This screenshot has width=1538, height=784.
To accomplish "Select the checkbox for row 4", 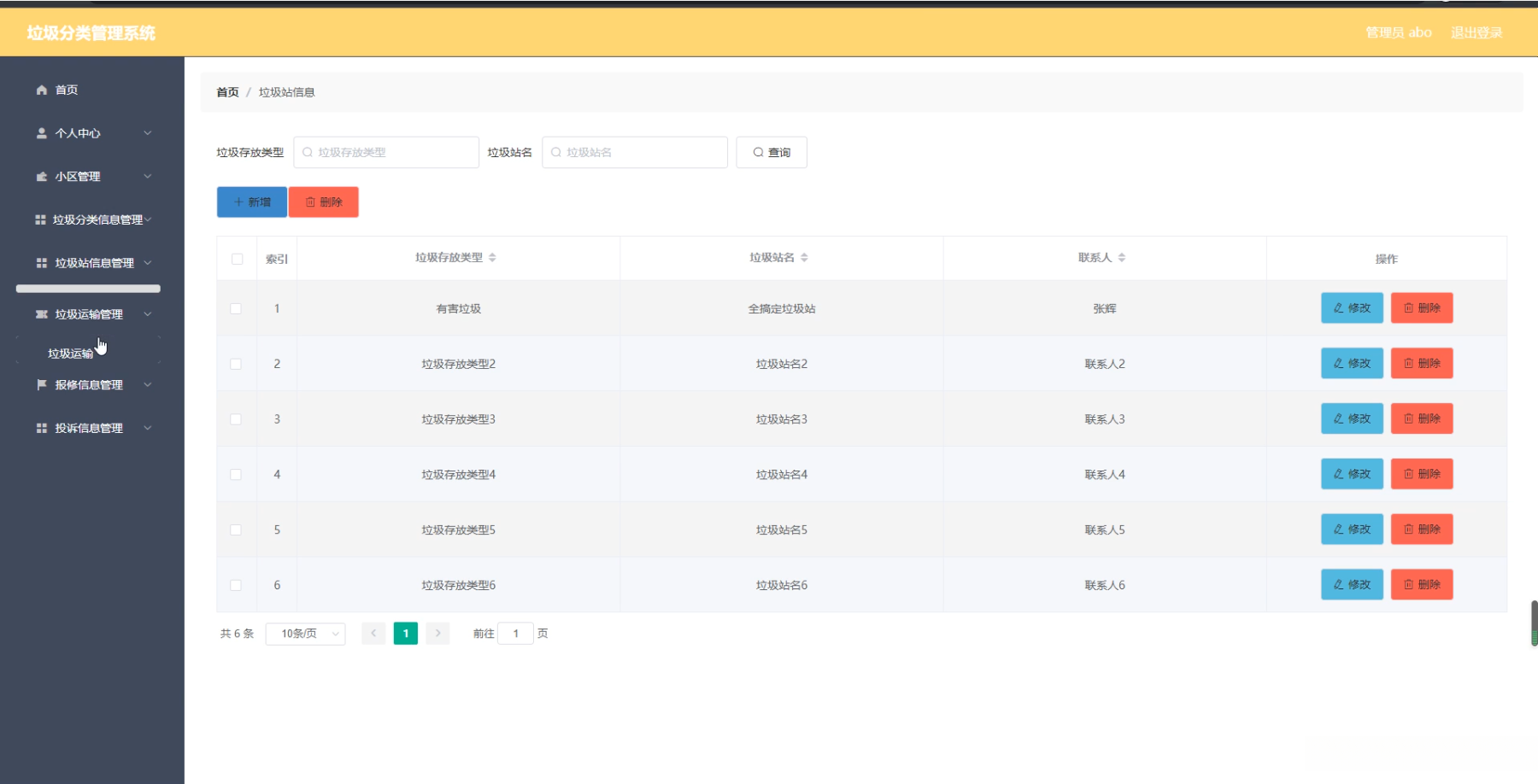I will [236, 475].
